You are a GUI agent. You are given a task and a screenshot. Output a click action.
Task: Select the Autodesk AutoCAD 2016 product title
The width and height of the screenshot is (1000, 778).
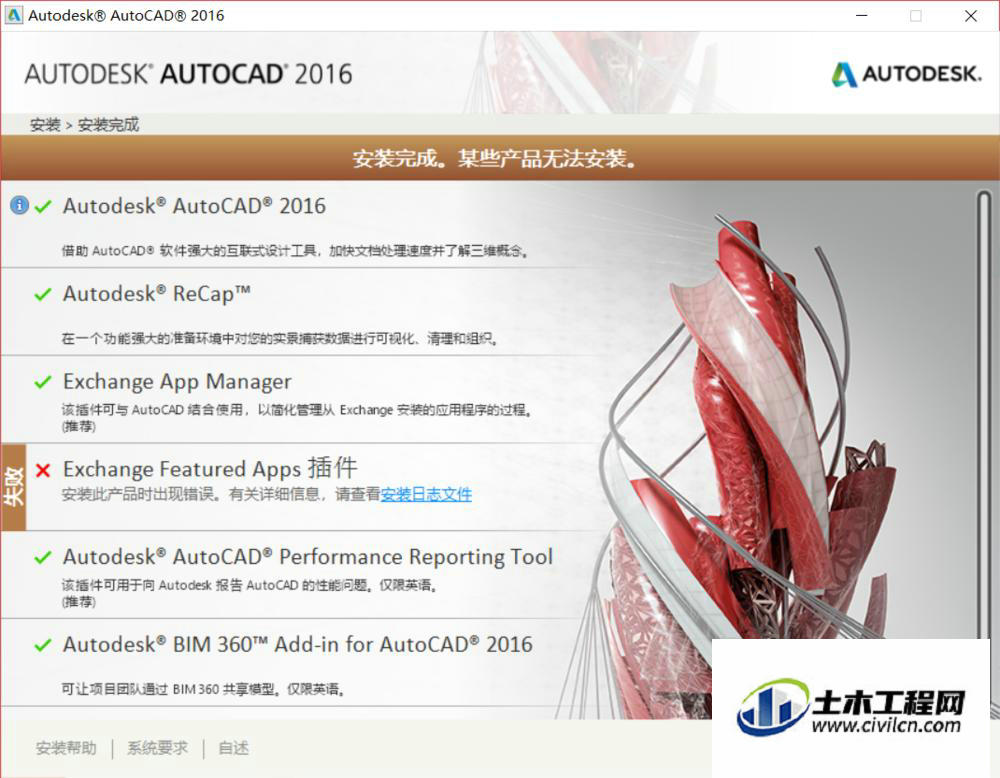point(194,206)
